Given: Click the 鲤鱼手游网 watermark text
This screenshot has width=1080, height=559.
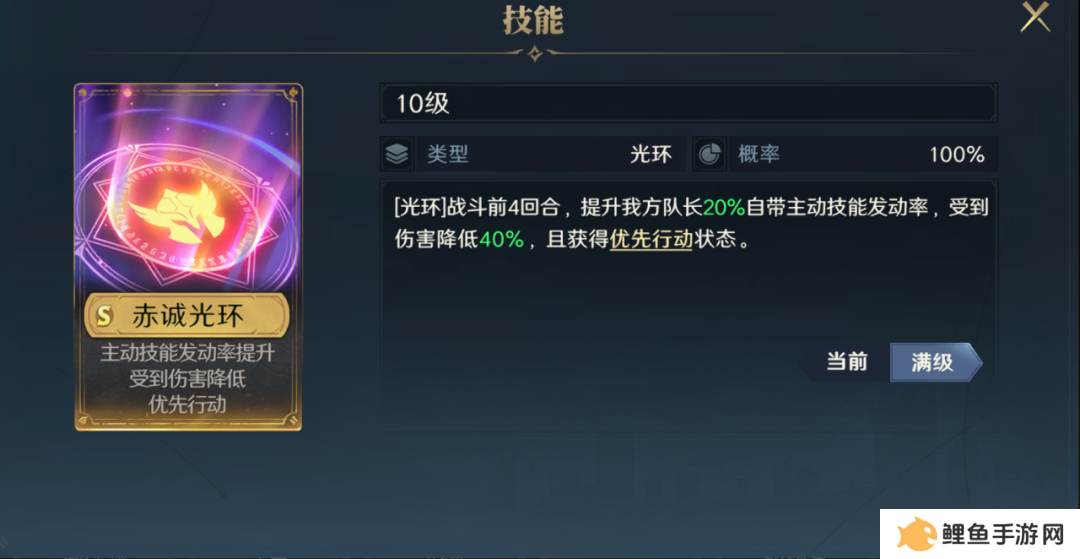Looking at the screenshot, I should click(x=1003, y=535).
